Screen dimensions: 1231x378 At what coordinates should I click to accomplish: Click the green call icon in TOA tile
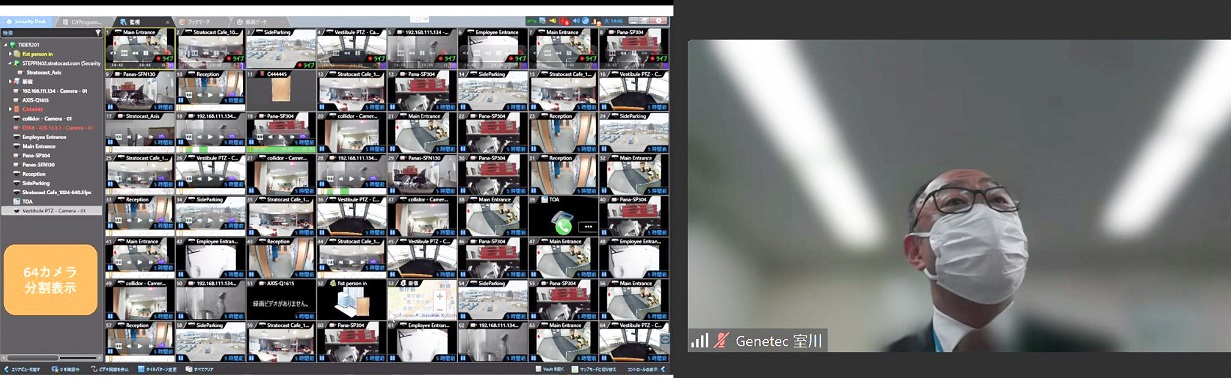564,226
